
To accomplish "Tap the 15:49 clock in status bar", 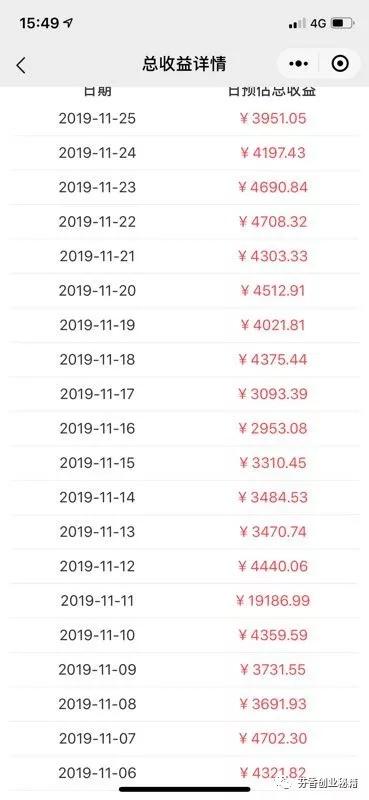I will point(40,23).
